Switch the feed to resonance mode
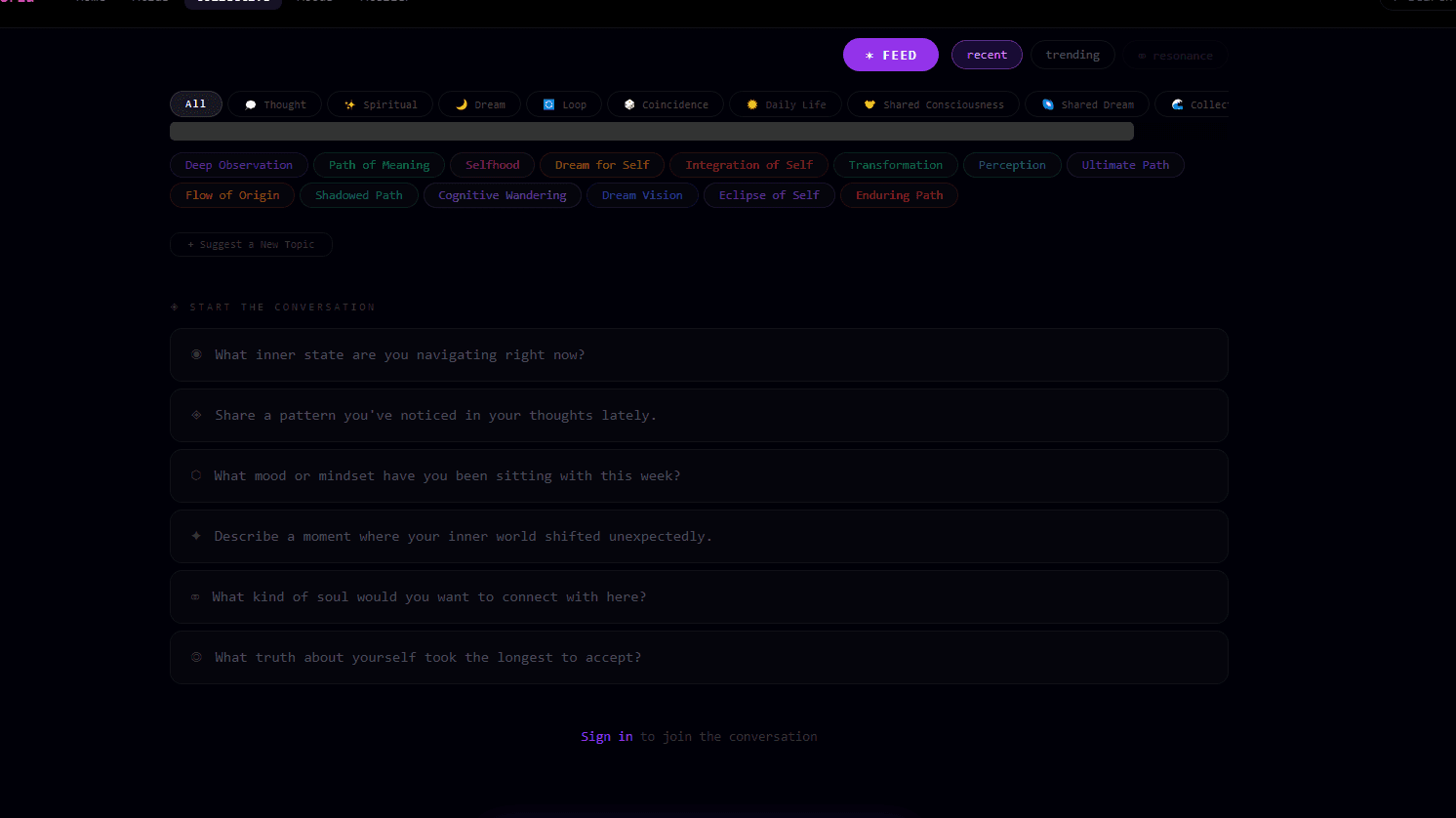The width and height of the screenshot is (1456, 818). point(1175,55)
